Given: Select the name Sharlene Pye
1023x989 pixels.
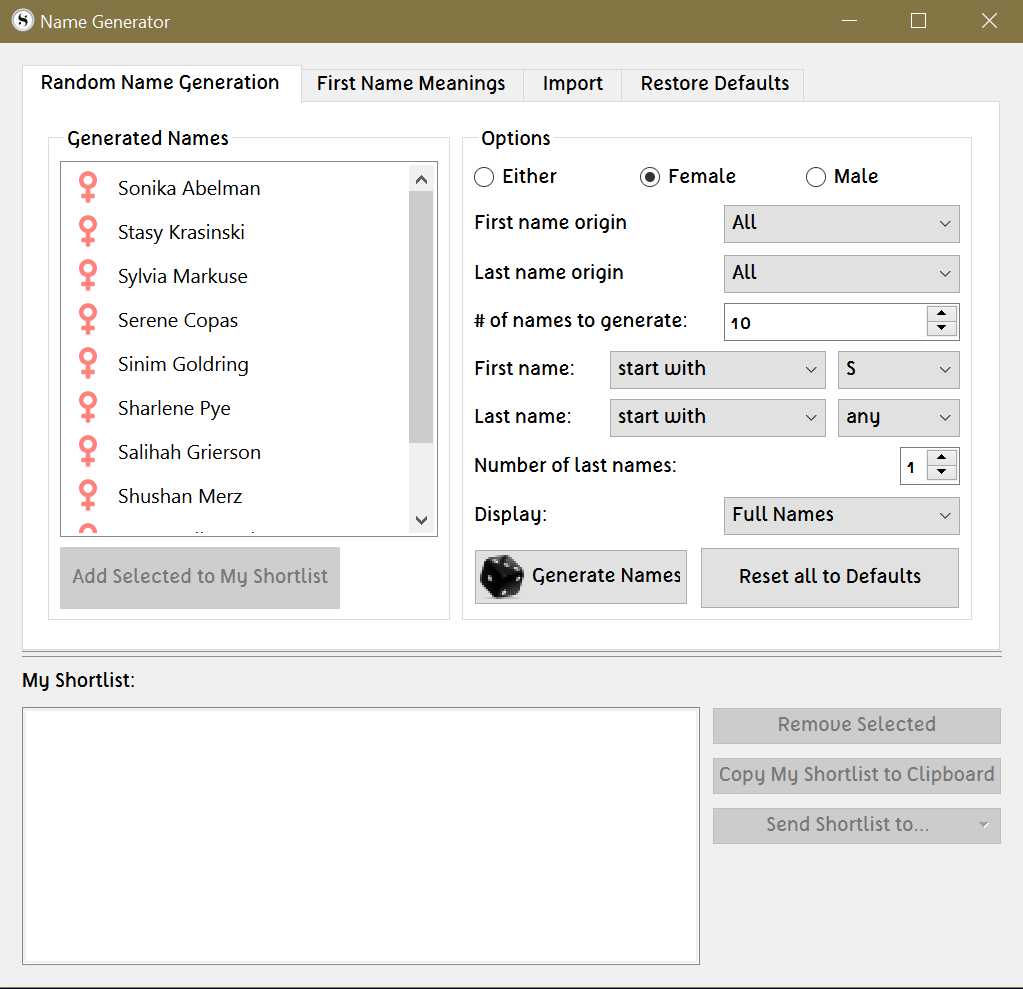Looking at the screenshot, I should 174,409.
